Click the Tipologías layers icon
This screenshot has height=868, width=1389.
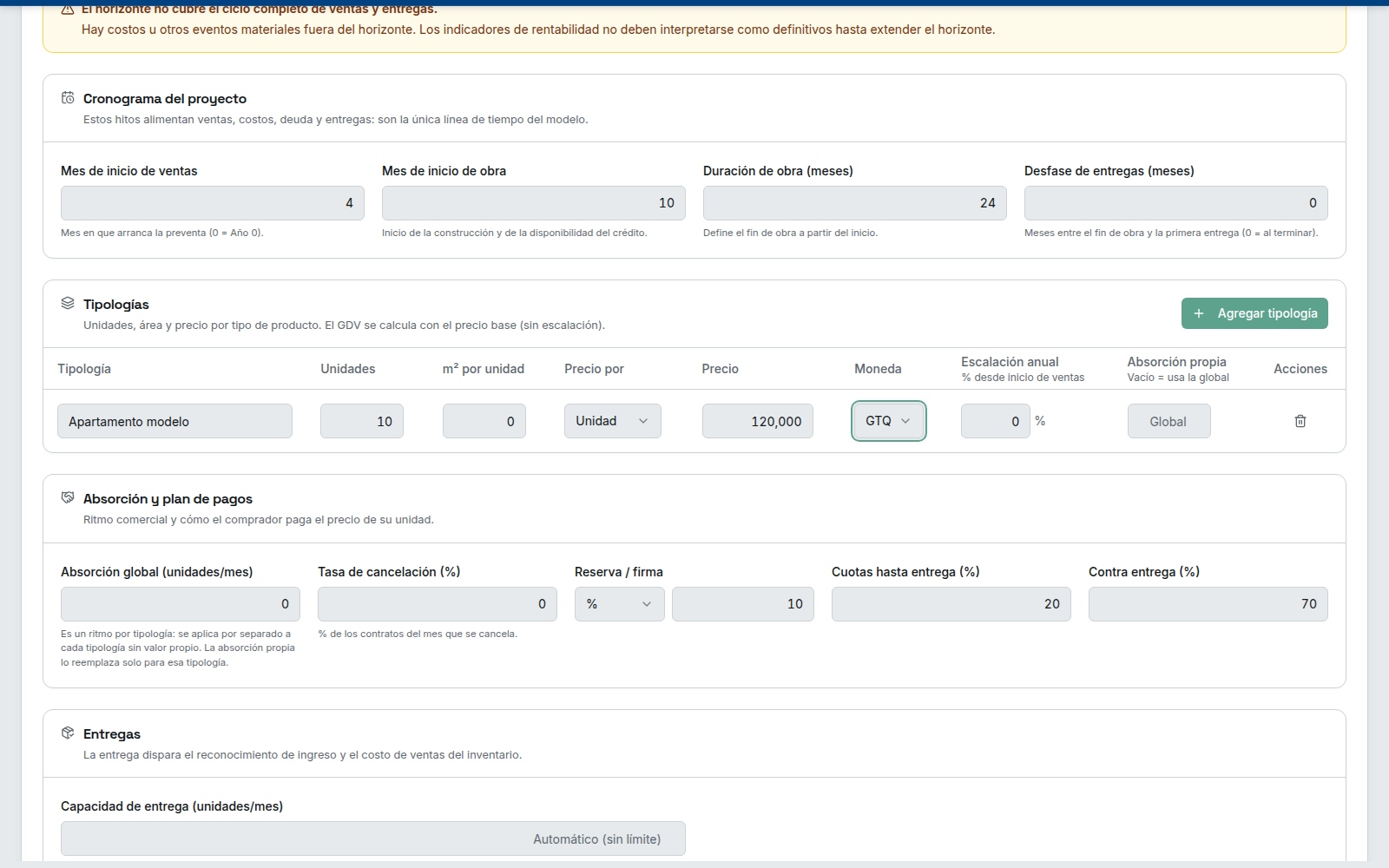point(68,303)
